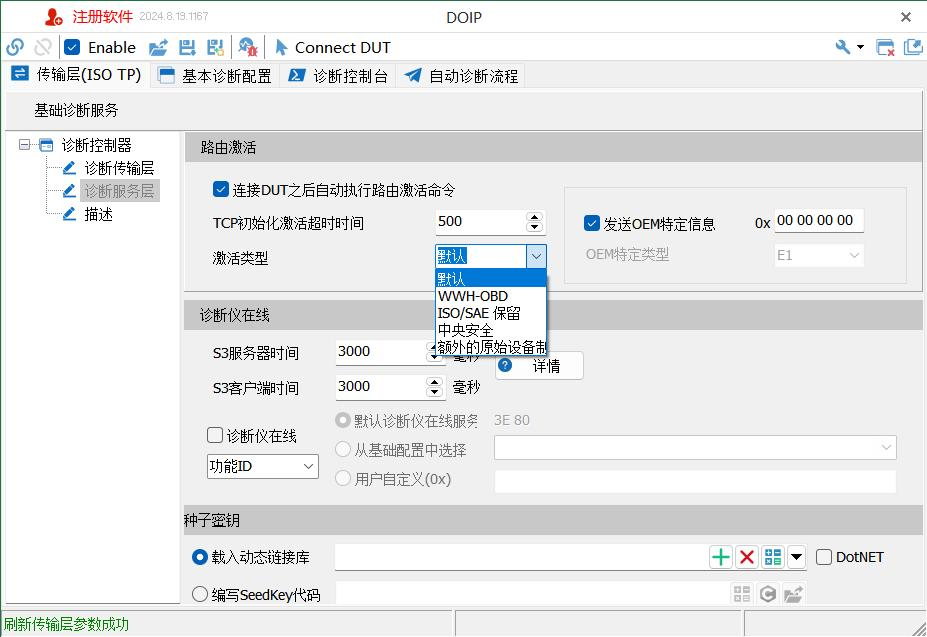Image resolution: width=927 pixels, height=637 pixels.
Task: Click the link/connect chain icon in toolbar
Action: 15,47
